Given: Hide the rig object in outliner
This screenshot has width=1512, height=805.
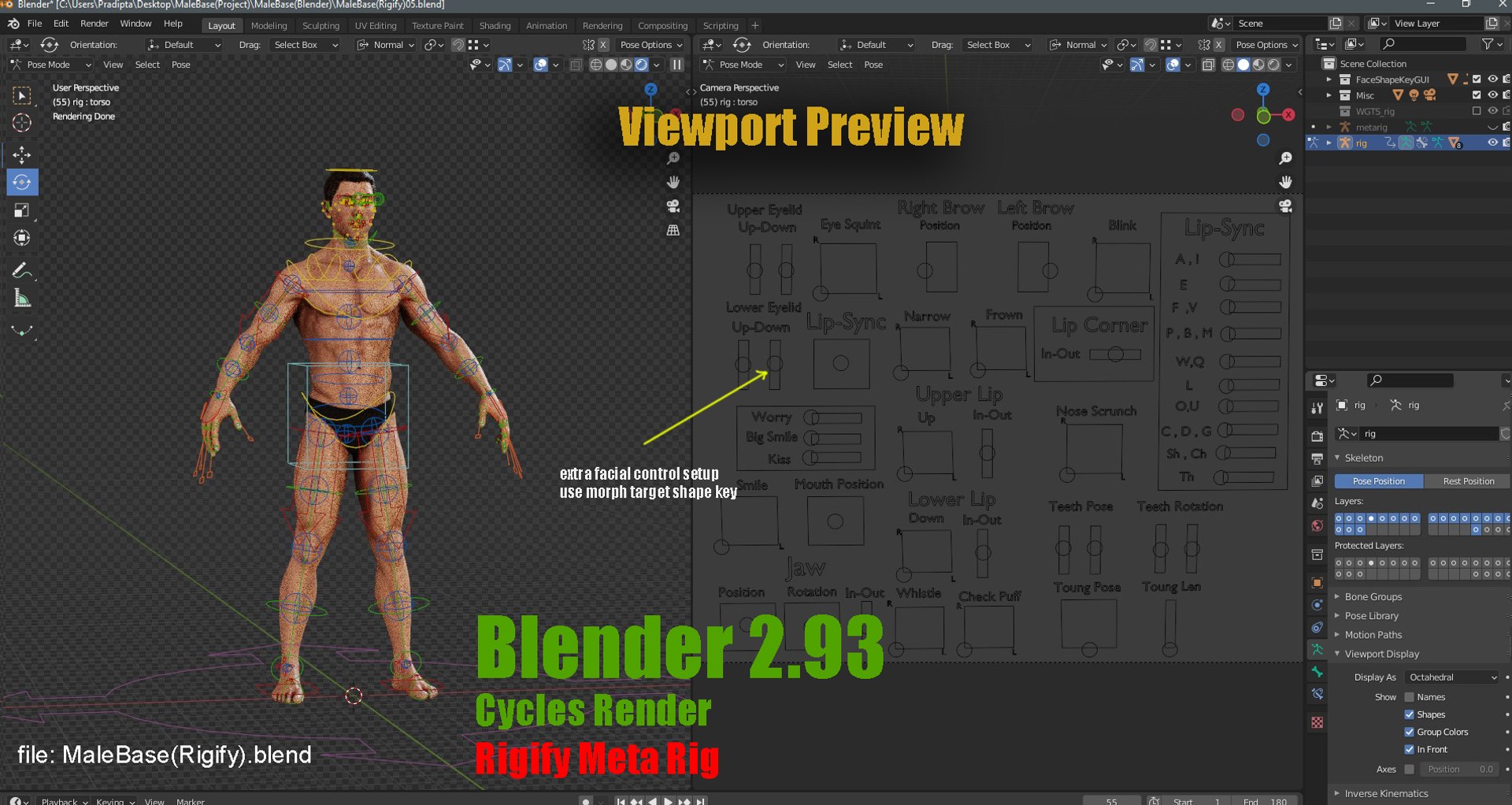Looking at the screenshot, I should pyautogui.click(x=1492, y=143).
